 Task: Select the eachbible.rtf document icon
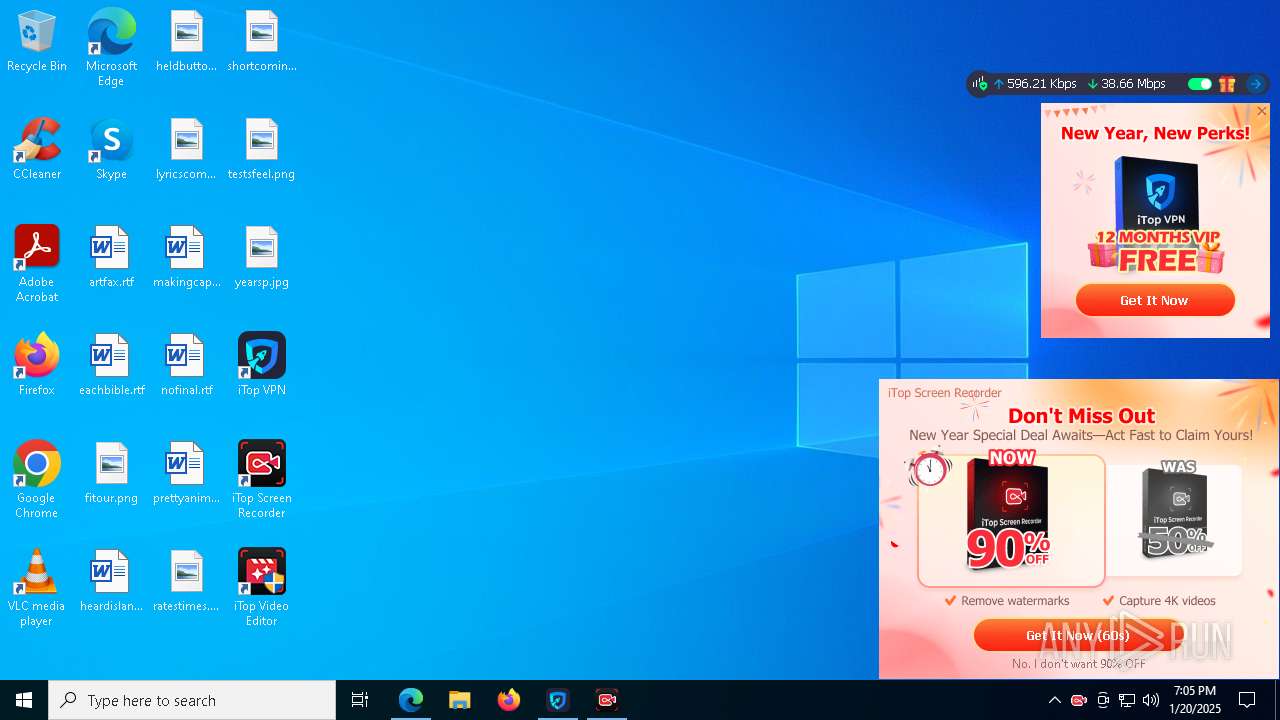click(x=111, y=366)
